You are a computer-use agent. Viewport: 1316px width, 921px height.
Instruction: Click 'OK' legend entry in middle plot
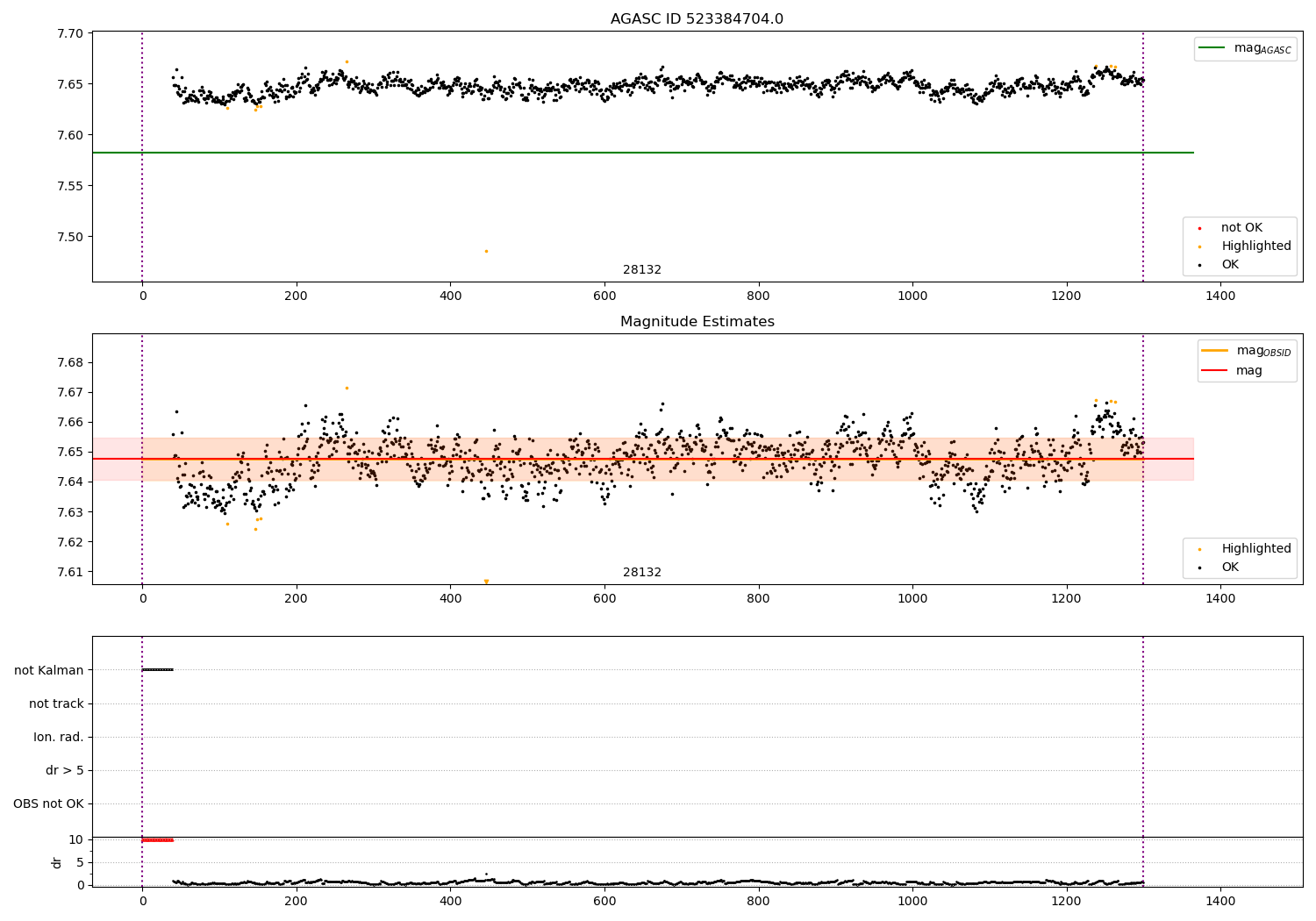(x=1219, y=568)
